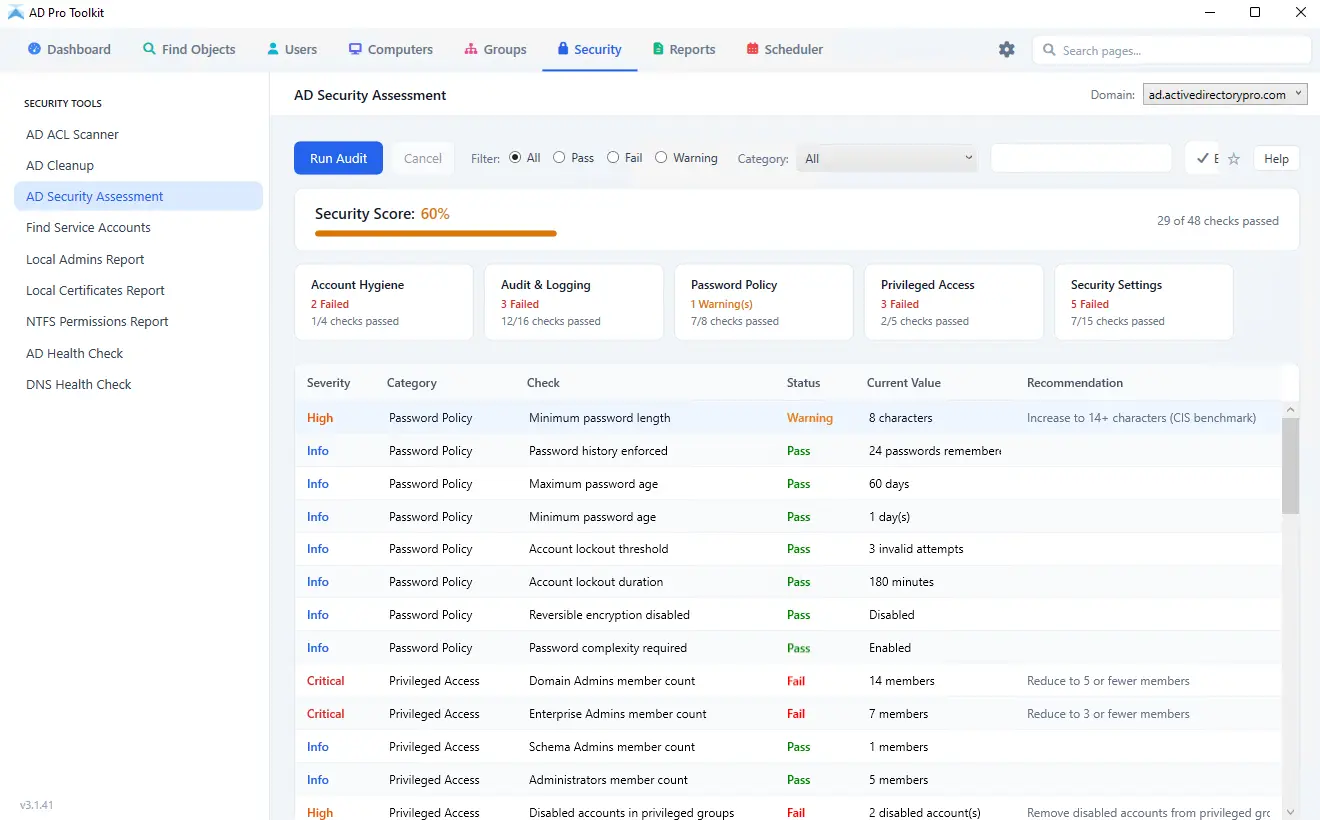The image size is (1320, 820).
Task: Sort by the Check column header
Action: pos(543,383)
